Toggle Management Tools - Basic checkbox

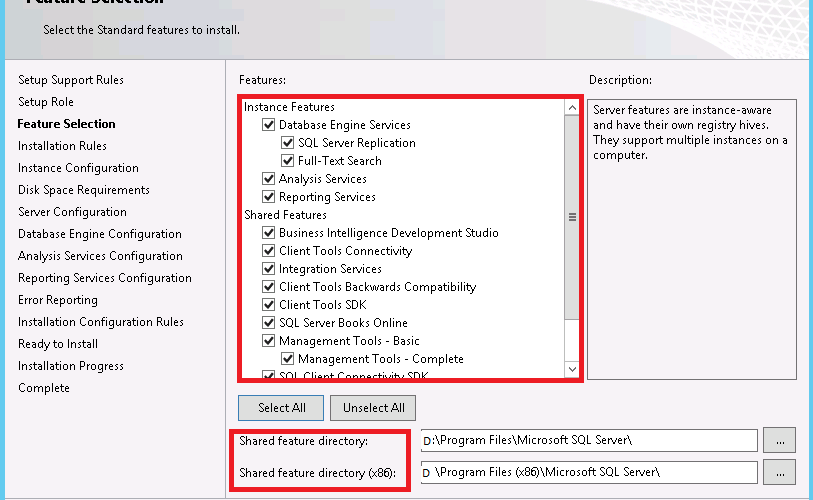269,340
